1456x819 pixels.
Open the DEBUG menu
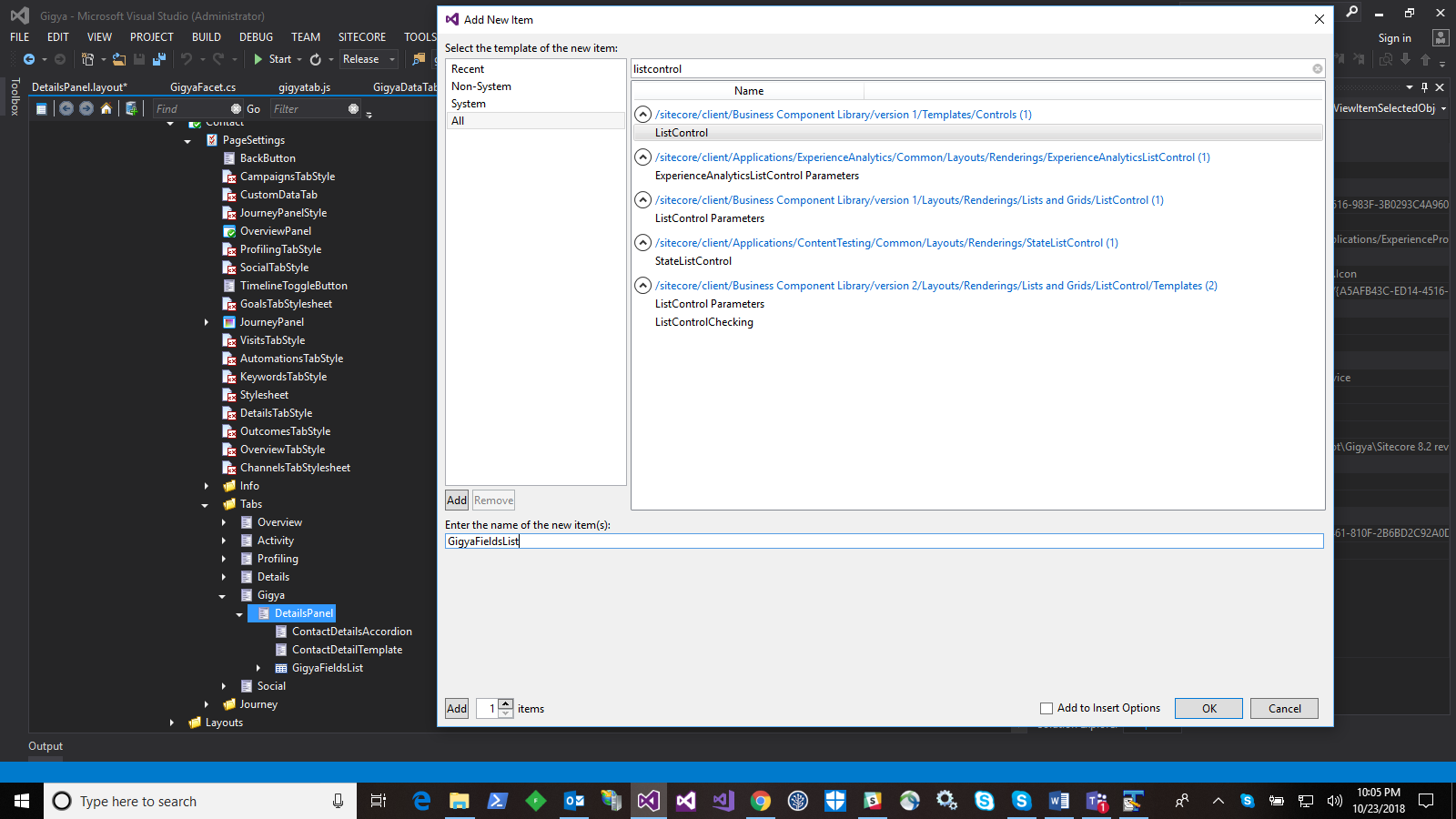(x=256, y=37)
